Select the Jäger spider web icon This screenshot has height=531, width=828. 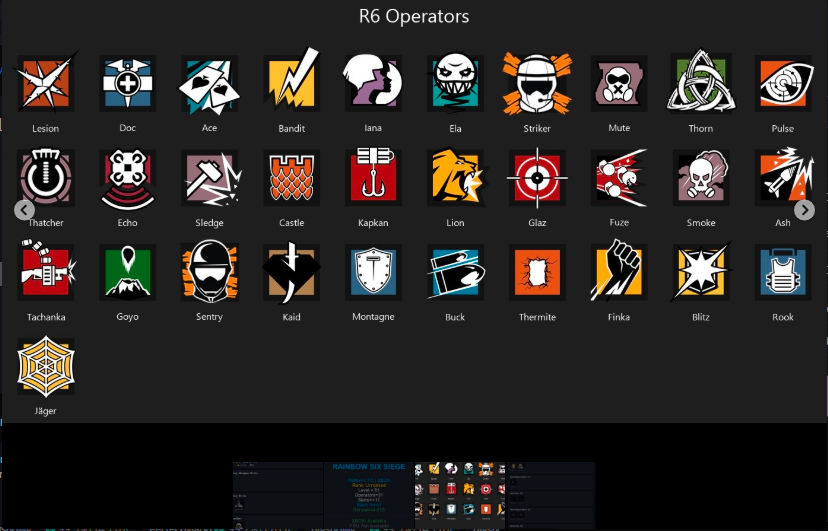coord(46,366)
